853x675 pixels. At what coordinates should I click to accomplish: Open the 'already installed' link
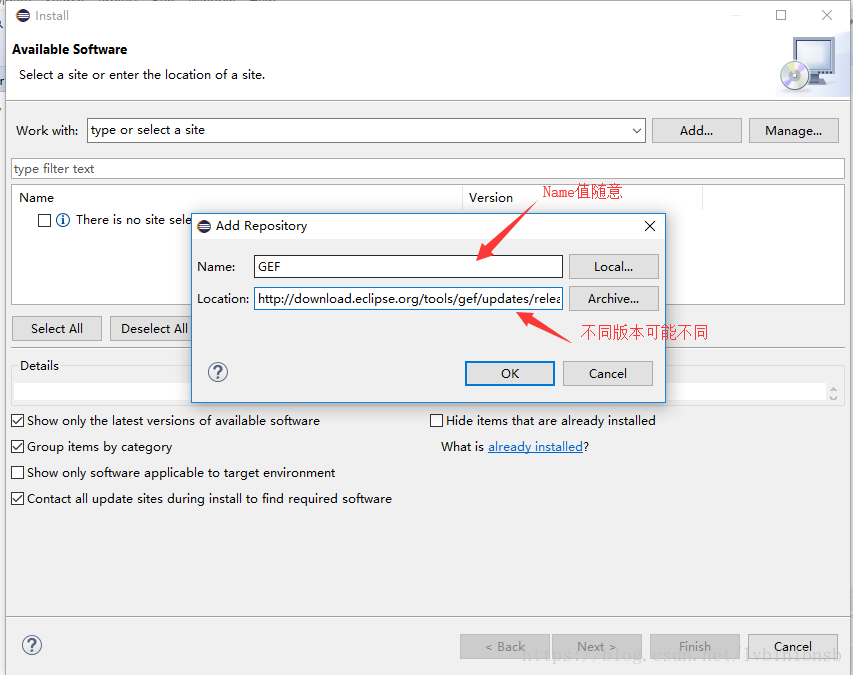pyautogui.click(x=535, y=447)
